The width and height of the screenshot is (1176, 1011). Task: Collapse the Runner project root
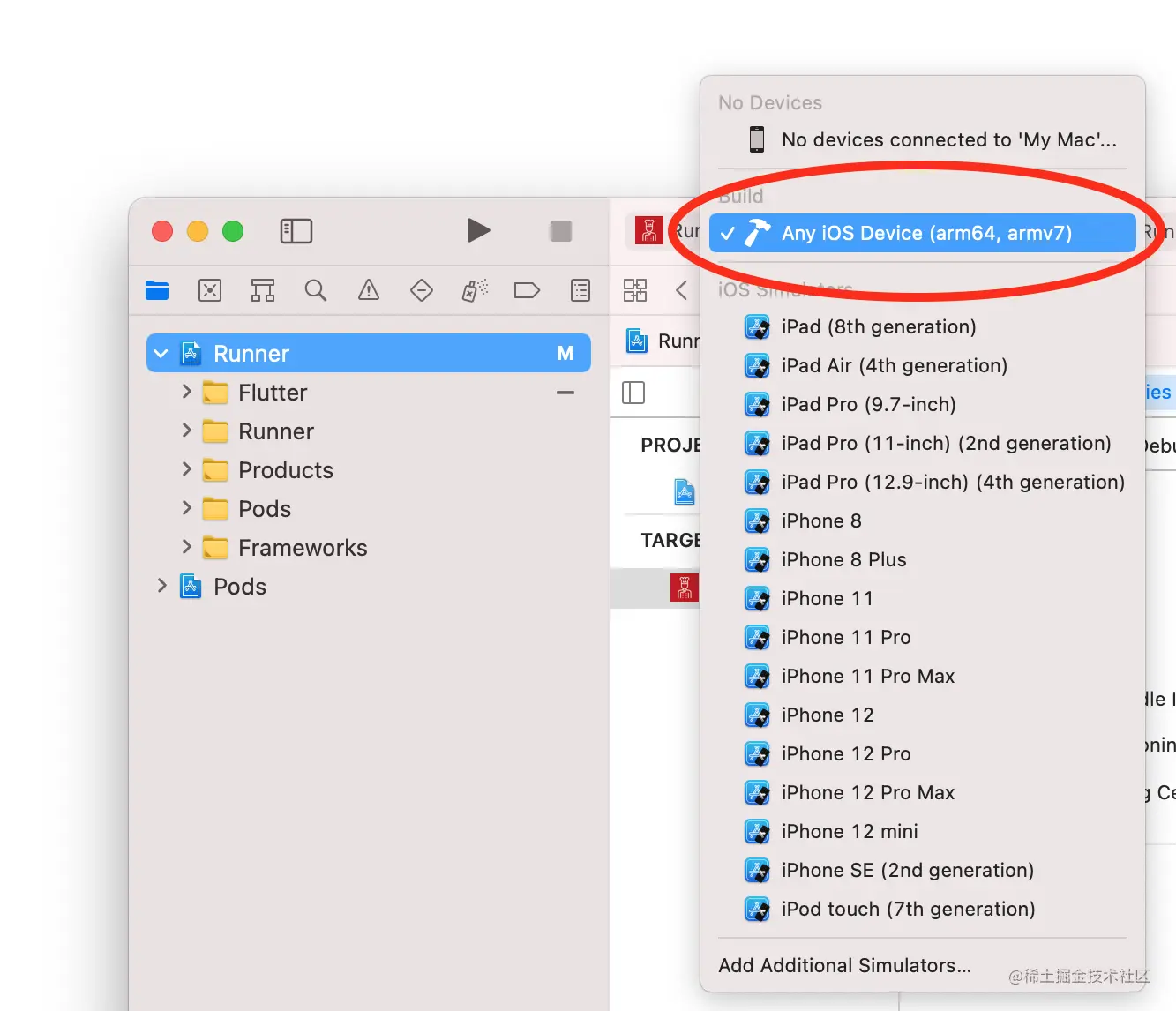point(161,354)
